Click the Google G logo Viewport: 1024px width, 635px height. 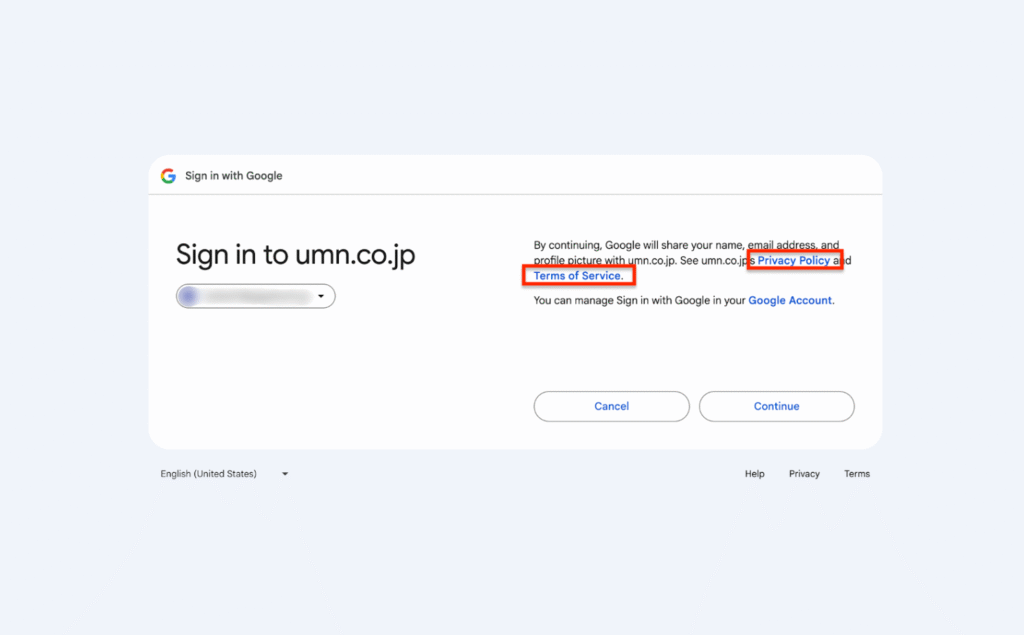coord(168,176)
